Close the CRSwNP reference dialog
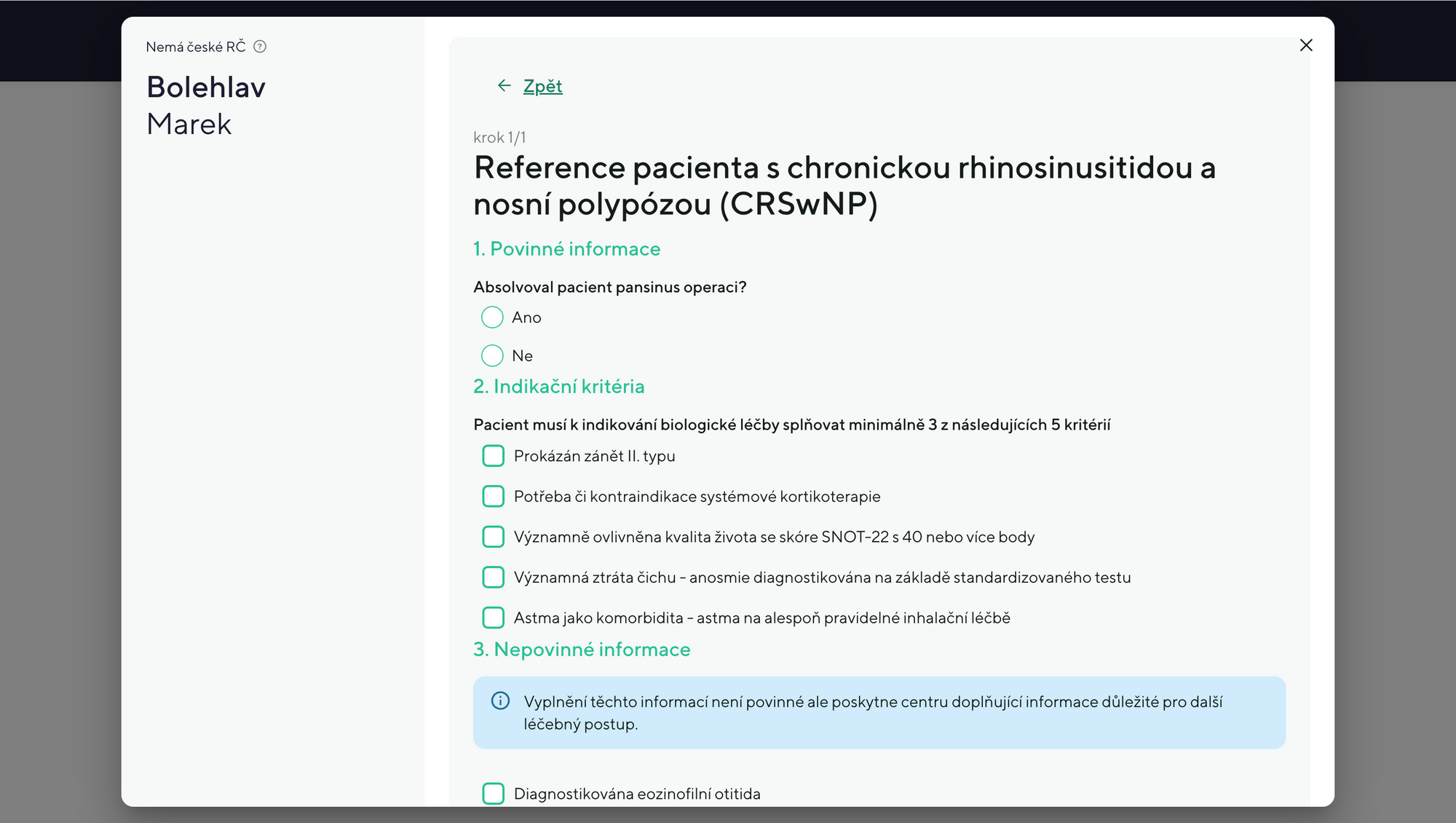This screenshot has height=823, width=1456. [1307, 45]
